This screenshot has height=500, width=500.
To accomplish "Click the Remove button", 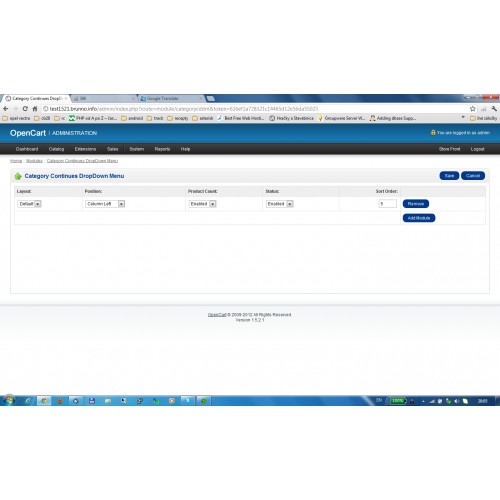I will (416, 204).
